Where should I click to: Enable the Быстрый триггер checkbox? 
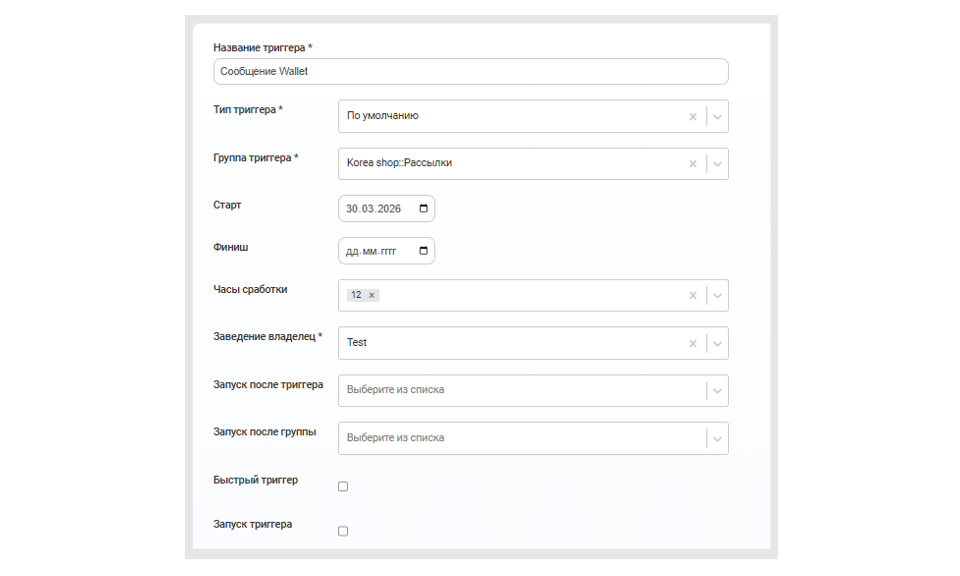343,487
